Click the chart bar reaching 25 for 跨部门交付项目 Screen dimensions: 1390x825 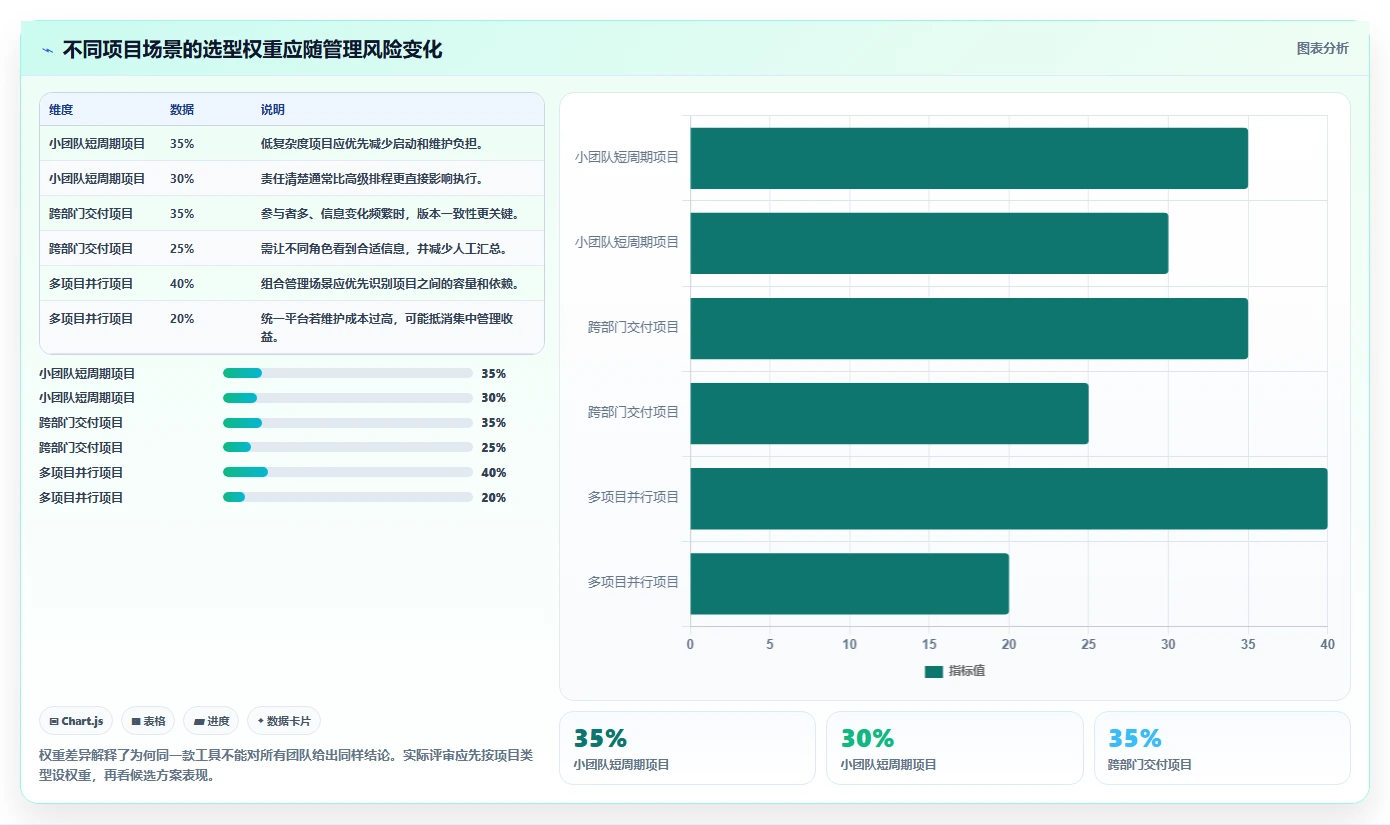[889, 413]
